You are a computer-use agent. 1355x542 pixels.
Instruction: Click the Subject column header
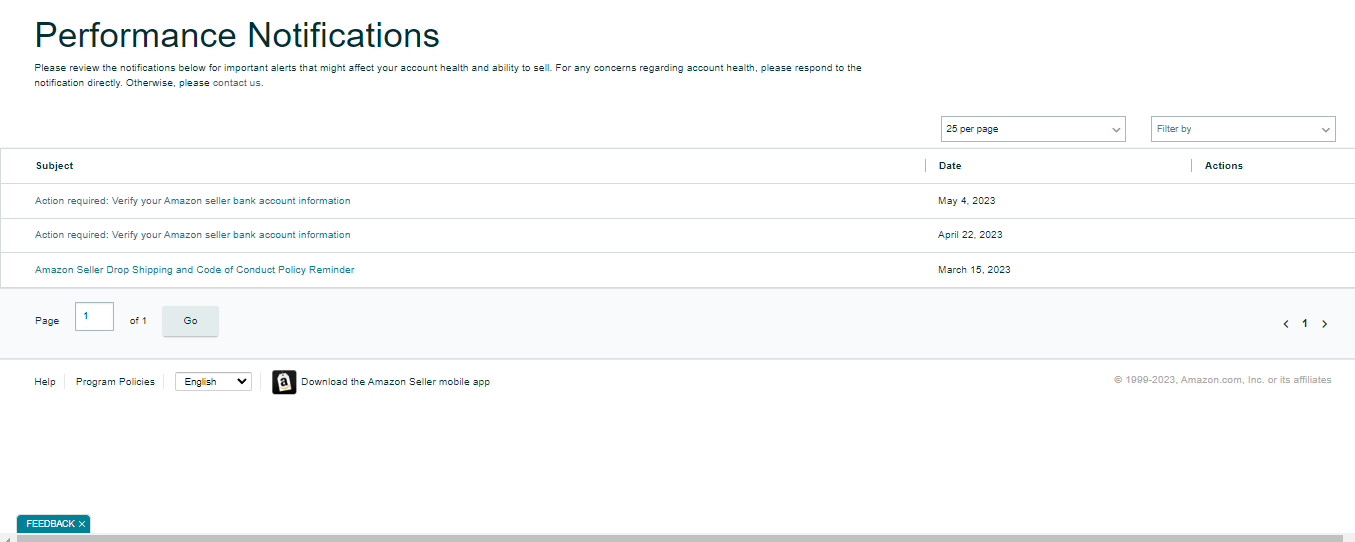click(55, 166)
